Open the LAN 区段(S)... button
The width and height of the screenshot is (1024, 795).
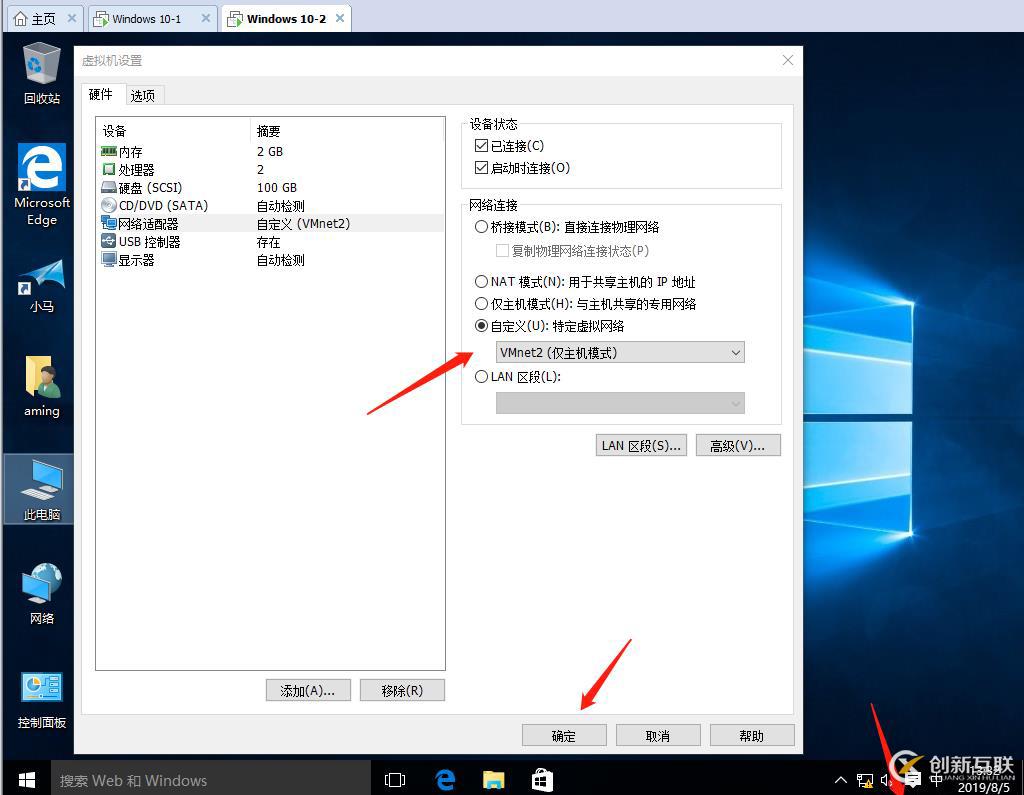click(641, 446)
